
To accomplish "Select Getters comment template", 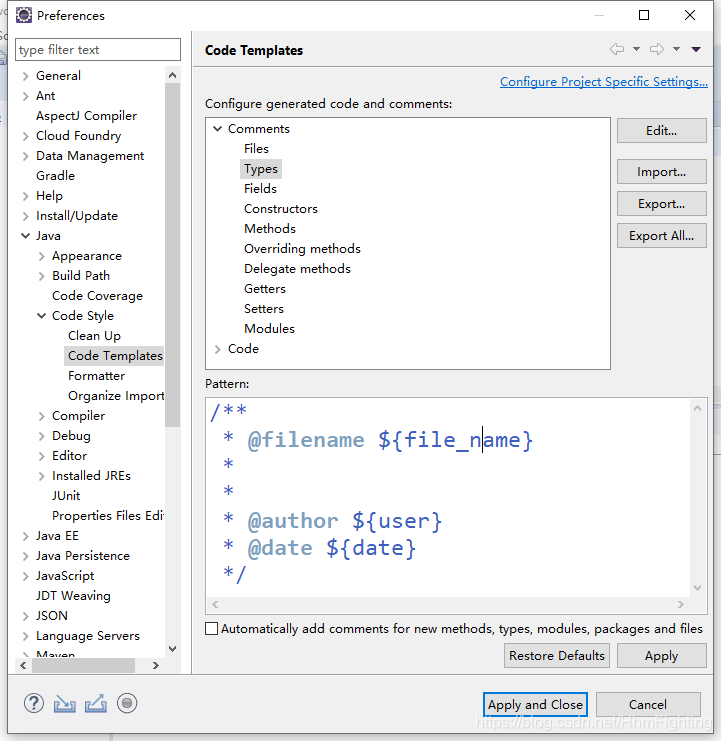I will [265, 289].
